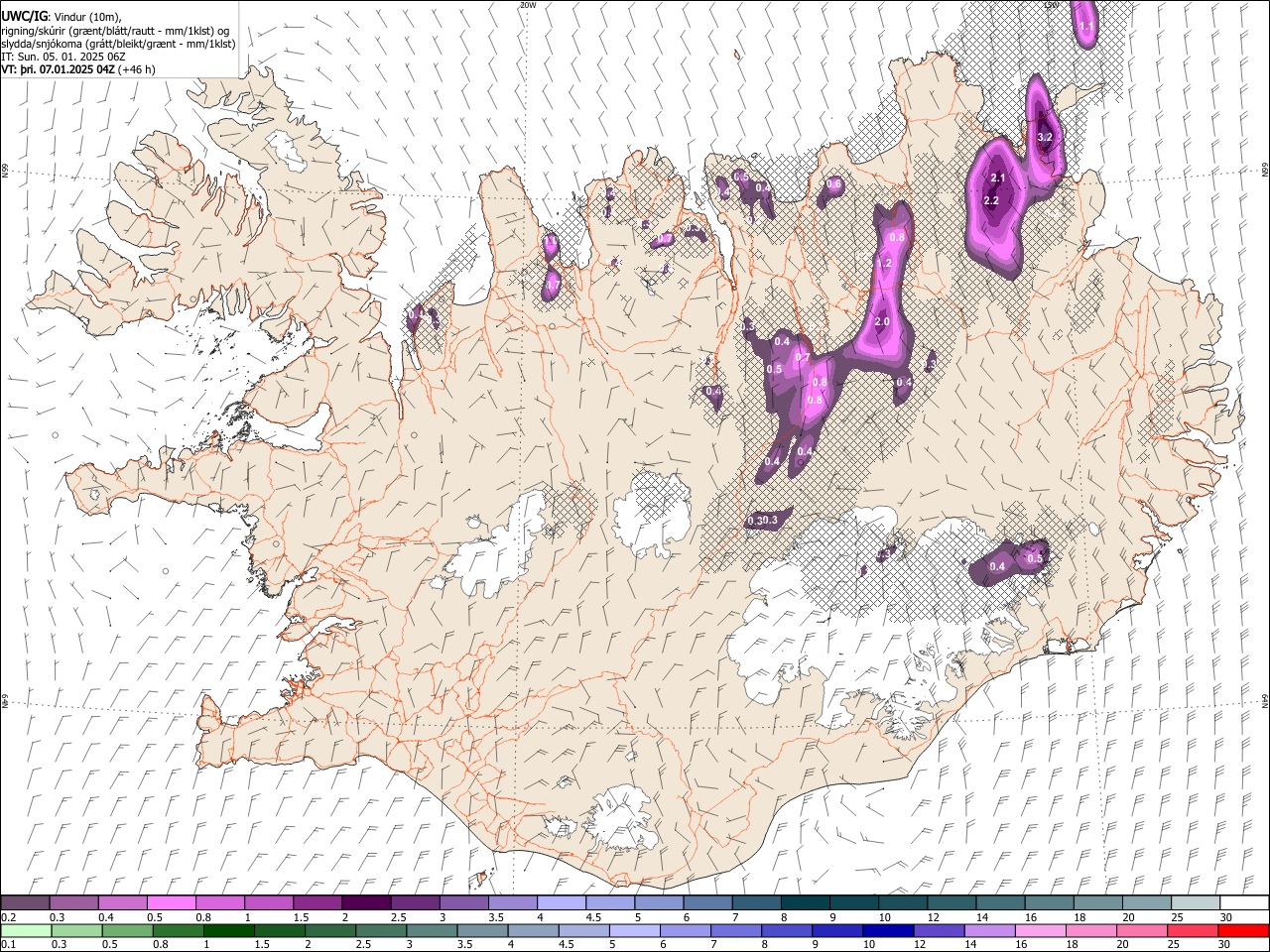Click the VT: þri. 07.01.2025 04Z valid time
Screen dimensions: 1270x952
pos(59,69)
